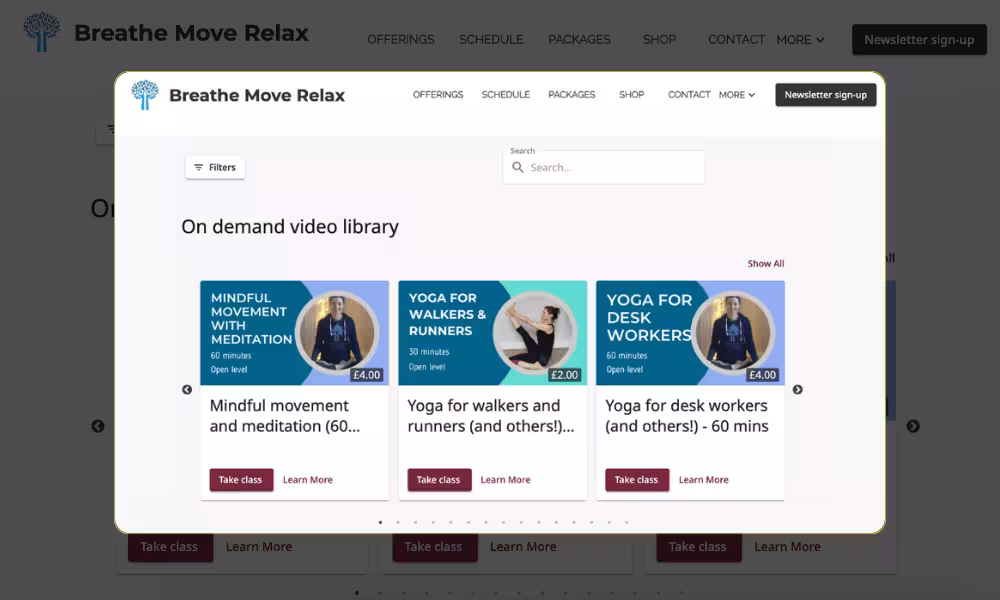Open CONTACT in the popup navigation
1000x600 pixels.
click(x=689, y=94)
